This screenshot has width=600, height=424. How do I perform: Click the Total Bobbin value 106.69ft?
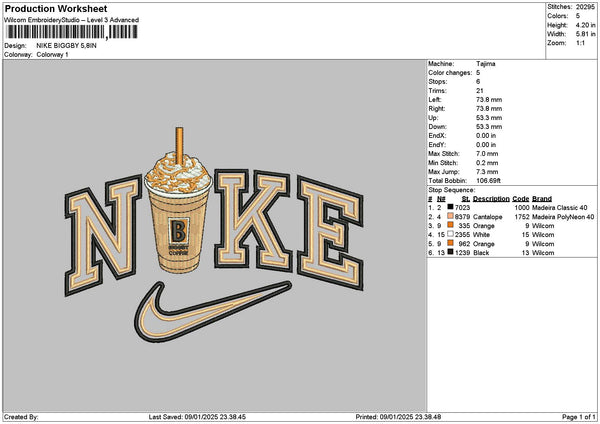[488, 181]
